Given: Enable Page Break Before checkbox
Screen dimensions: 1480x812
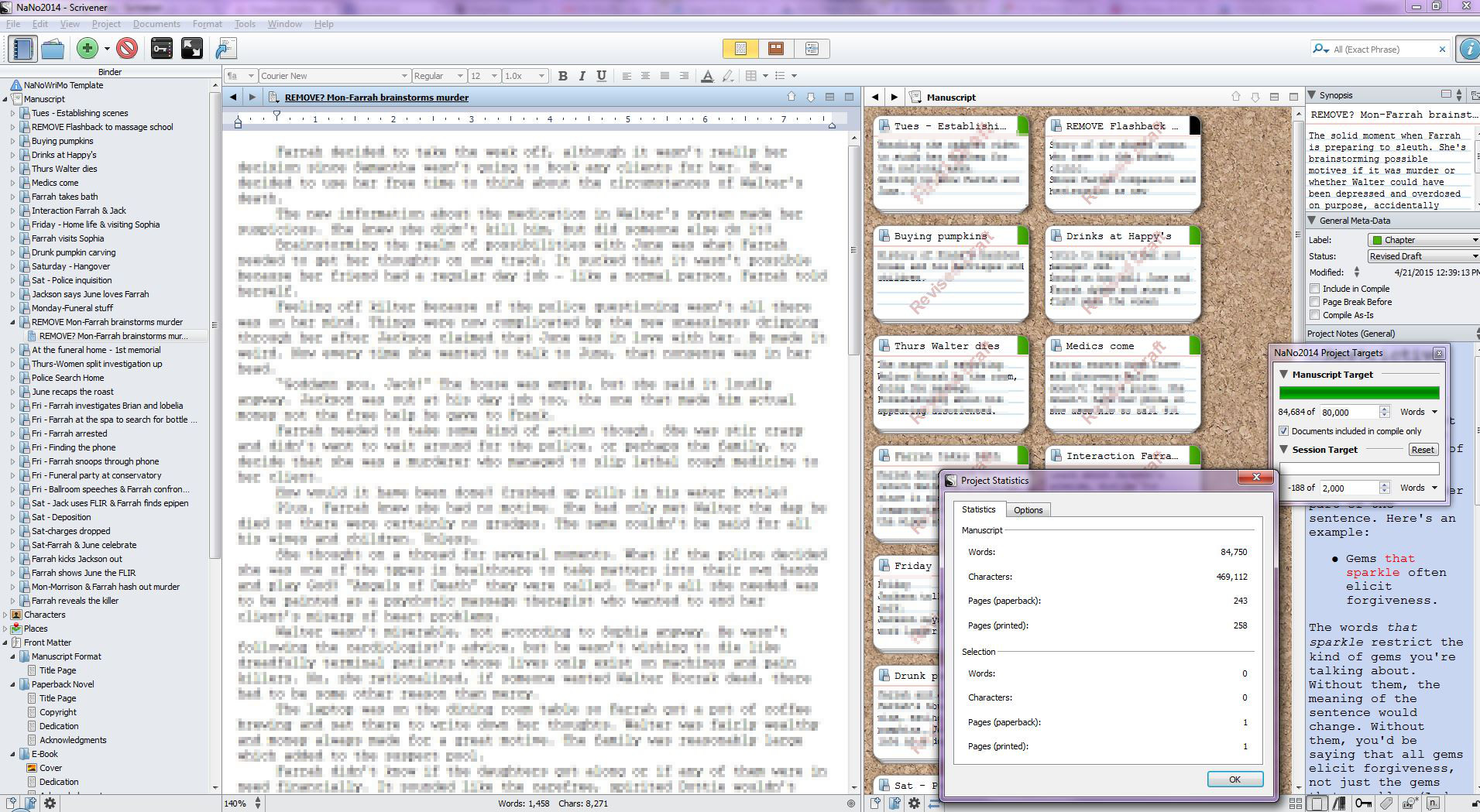Looking at the screenshot, I should (x=1315, y=302).
